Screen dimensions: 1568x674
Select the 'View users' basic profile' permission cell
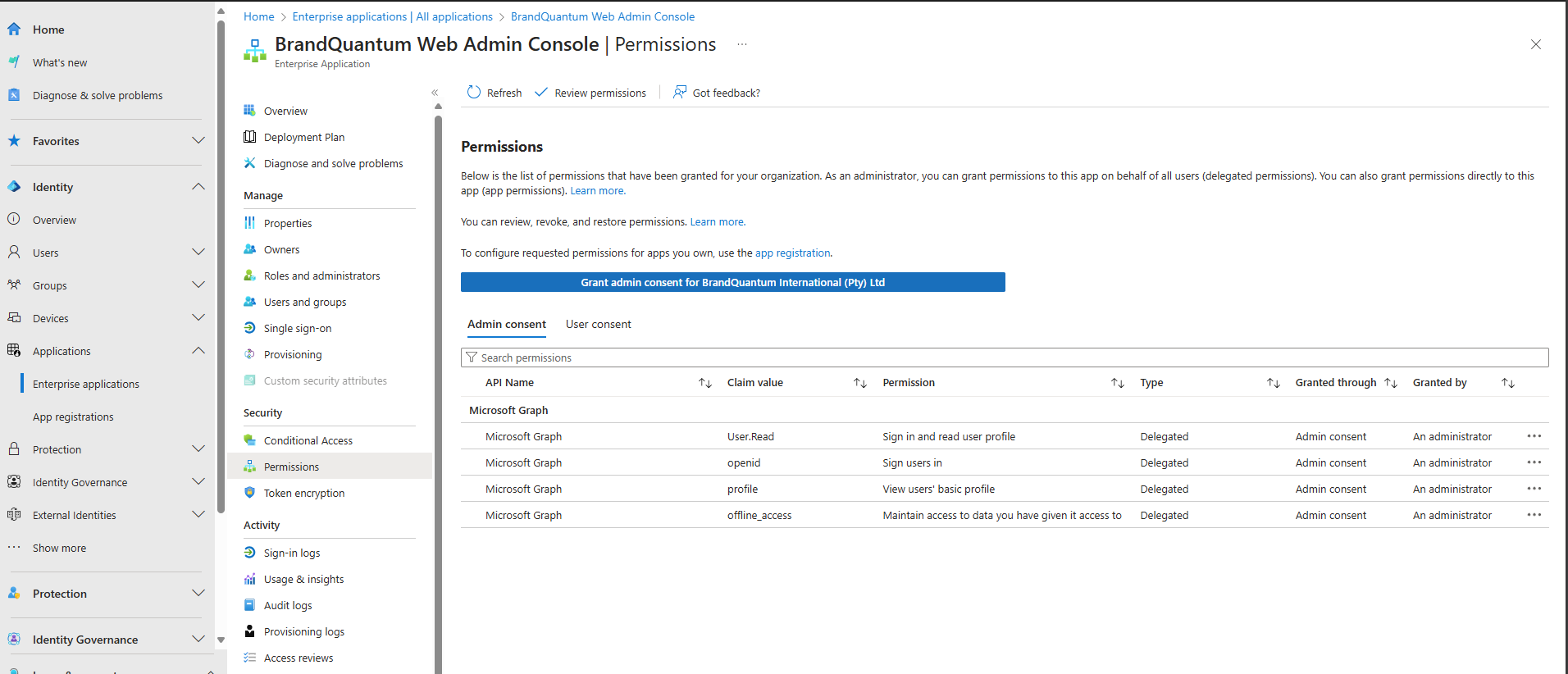click(938, 489)
